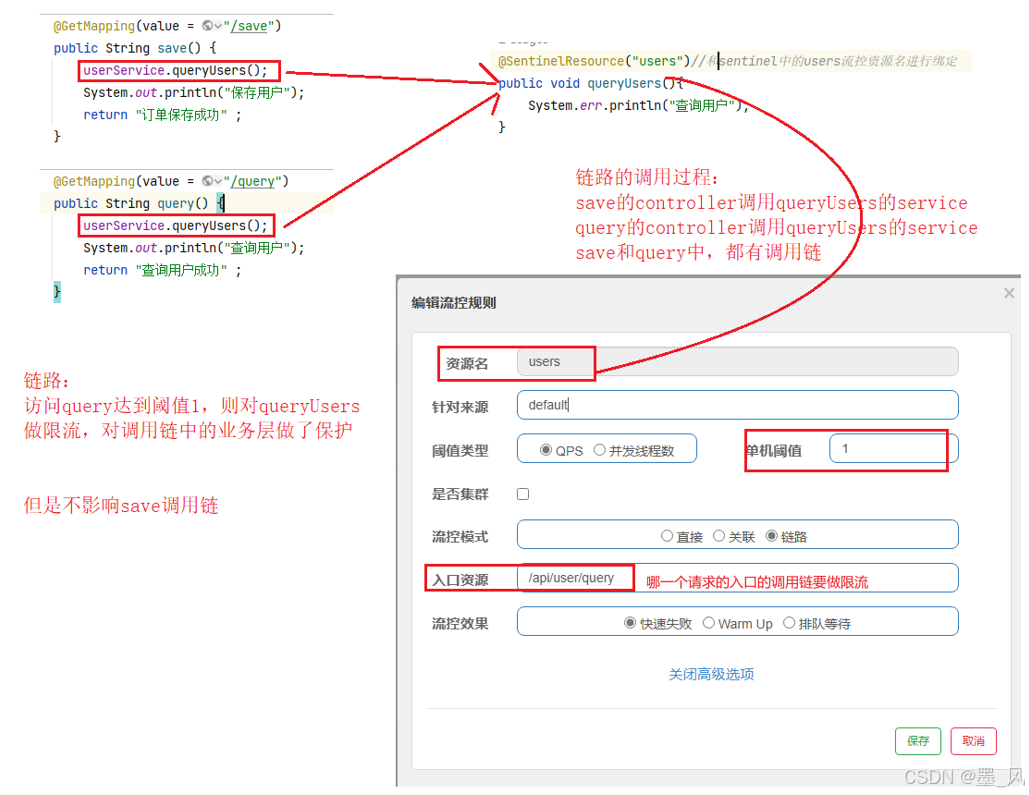Screen dimensions: 1029x795
Task: Click the 针对来源 input with default
Action: [x=738, y=404]
